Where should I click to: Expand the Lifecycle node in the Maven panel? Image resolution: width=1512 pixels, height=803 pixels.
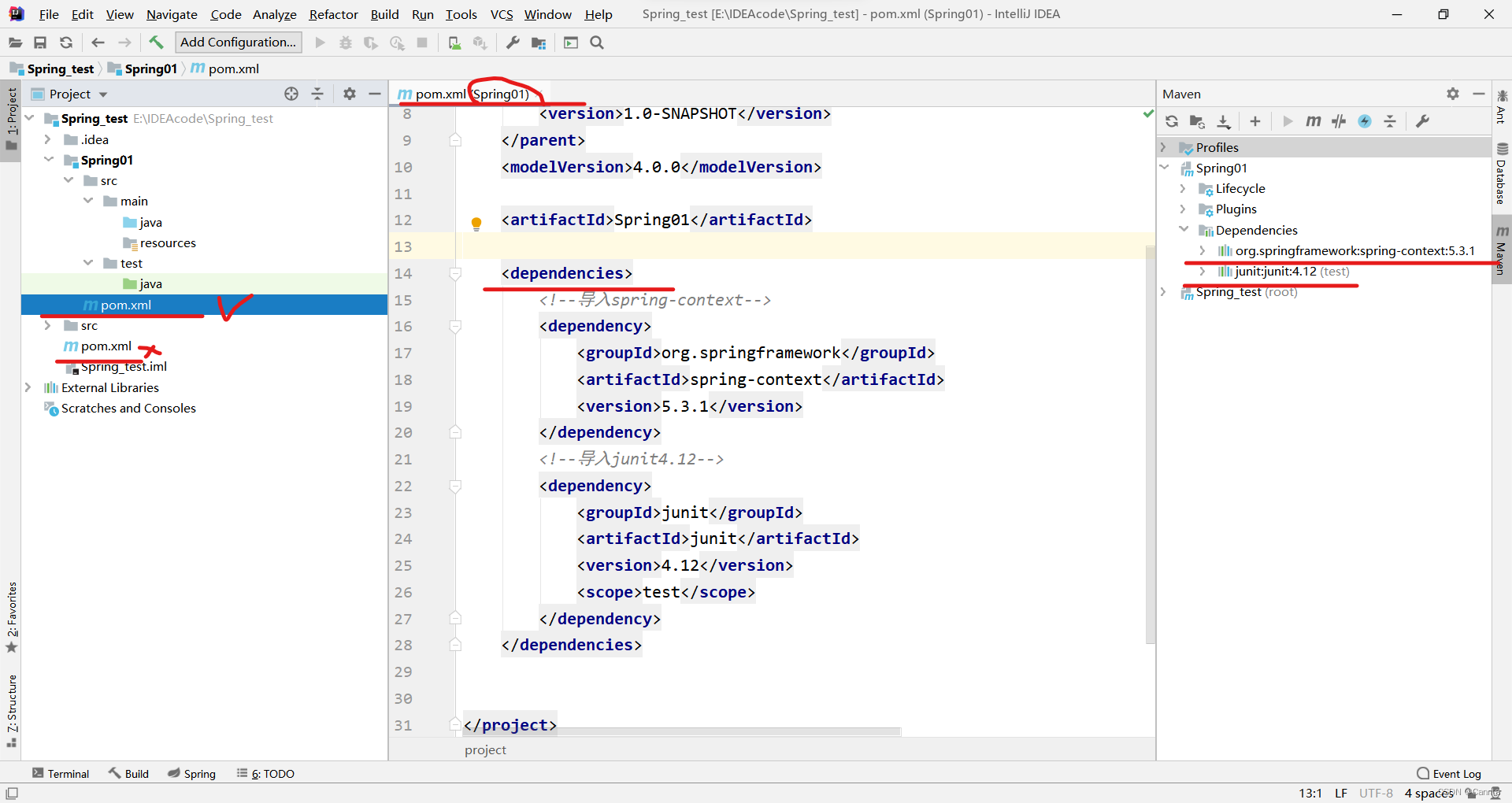(x=1183, y=188)
